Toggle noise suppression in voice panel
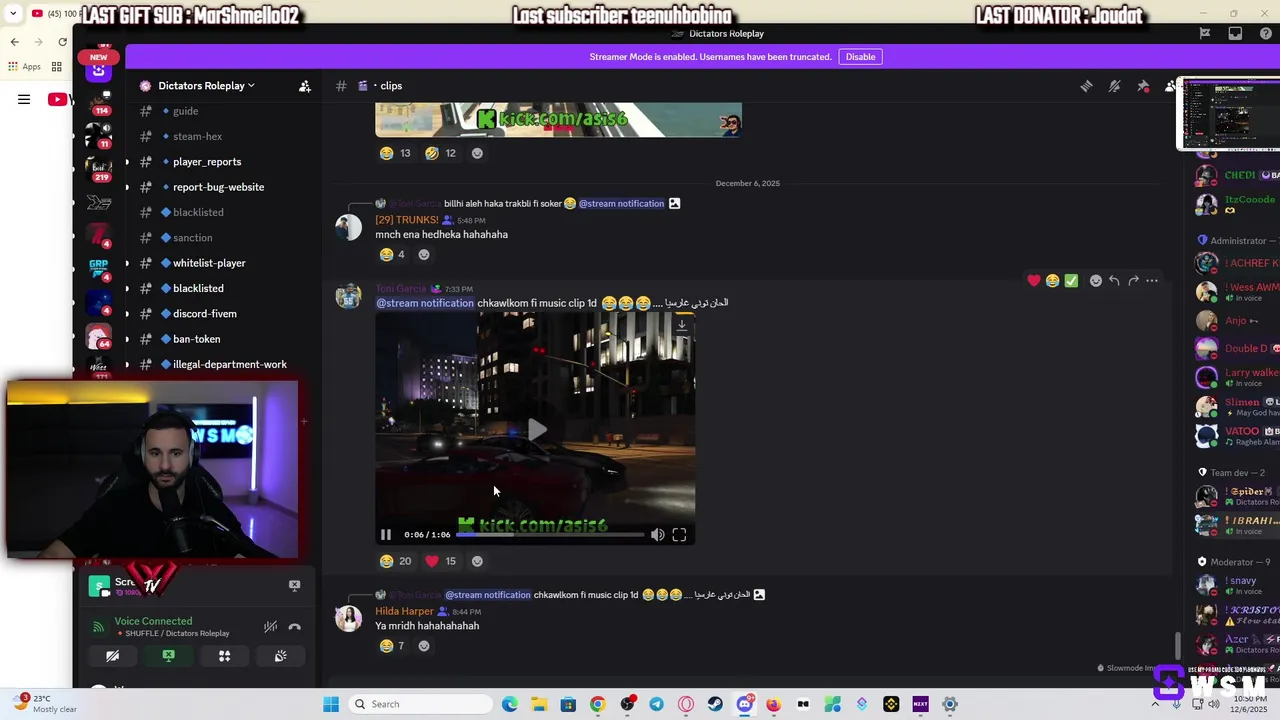This screenshot has width=1280, height=720. pos(270,627)
